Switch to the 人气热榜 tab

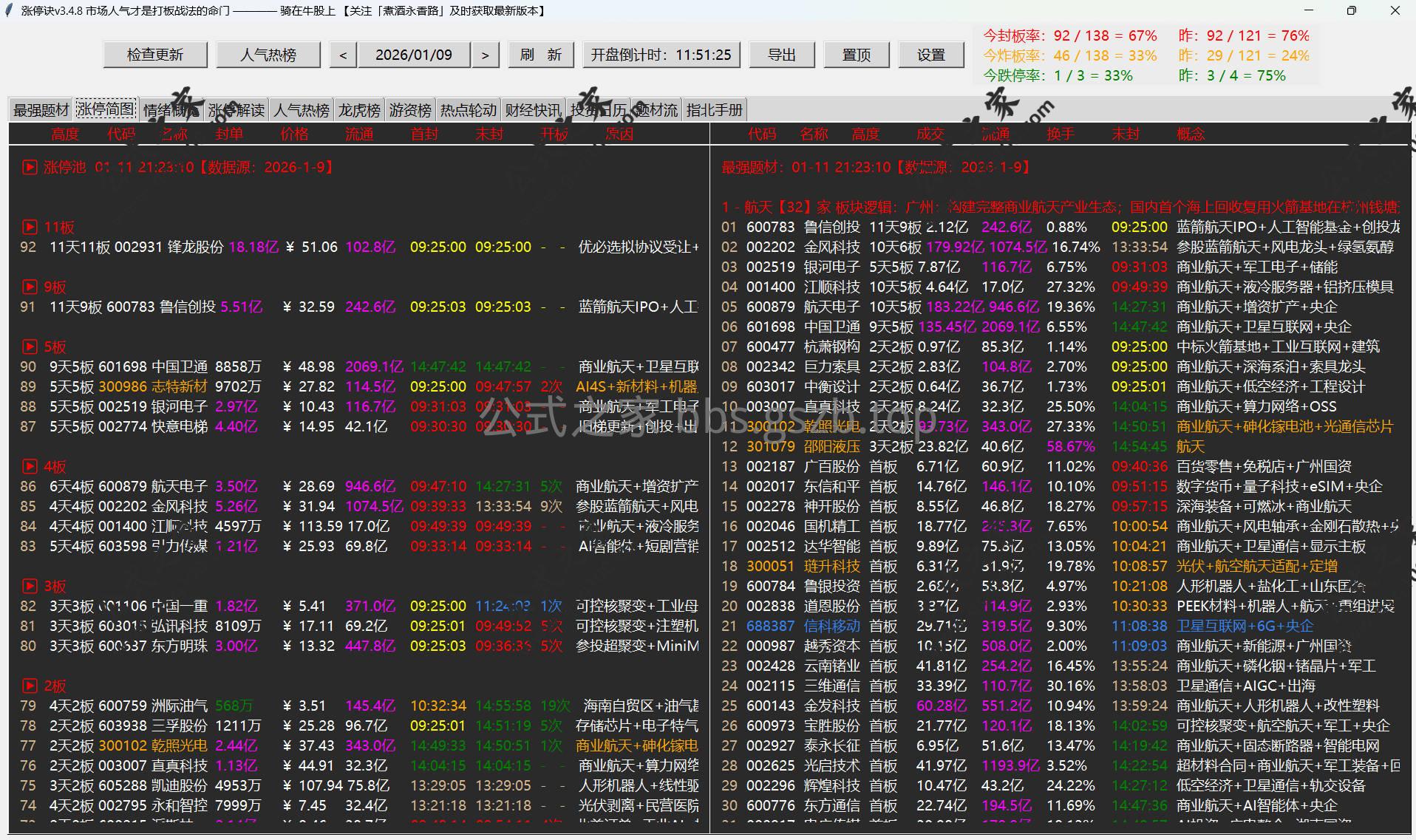[x=302, y=110]
